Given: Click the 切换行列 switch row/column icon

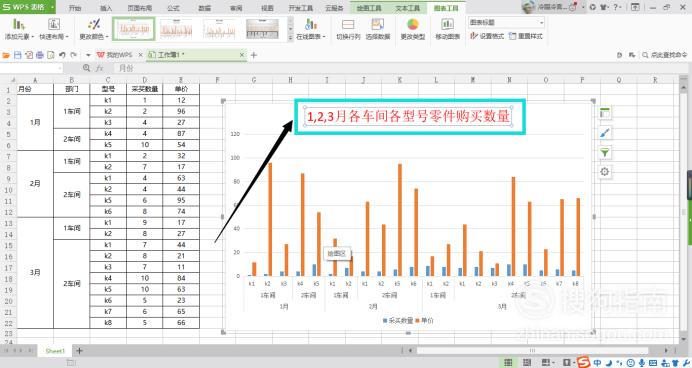Looking at the screenshot, I should pos(348,25).
